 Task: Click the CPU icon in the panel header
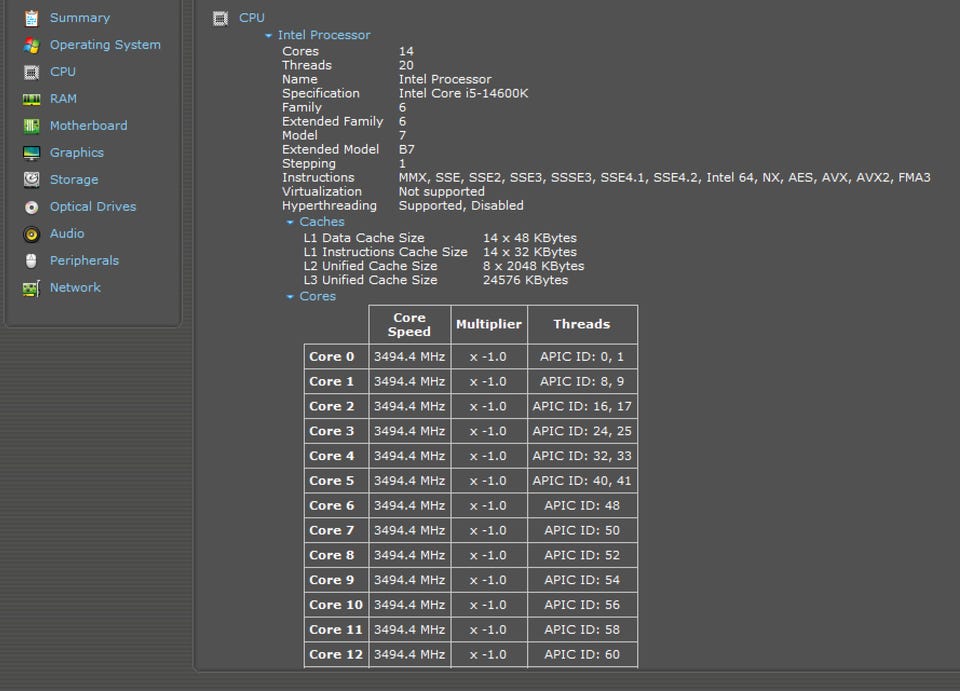[221, 18]
